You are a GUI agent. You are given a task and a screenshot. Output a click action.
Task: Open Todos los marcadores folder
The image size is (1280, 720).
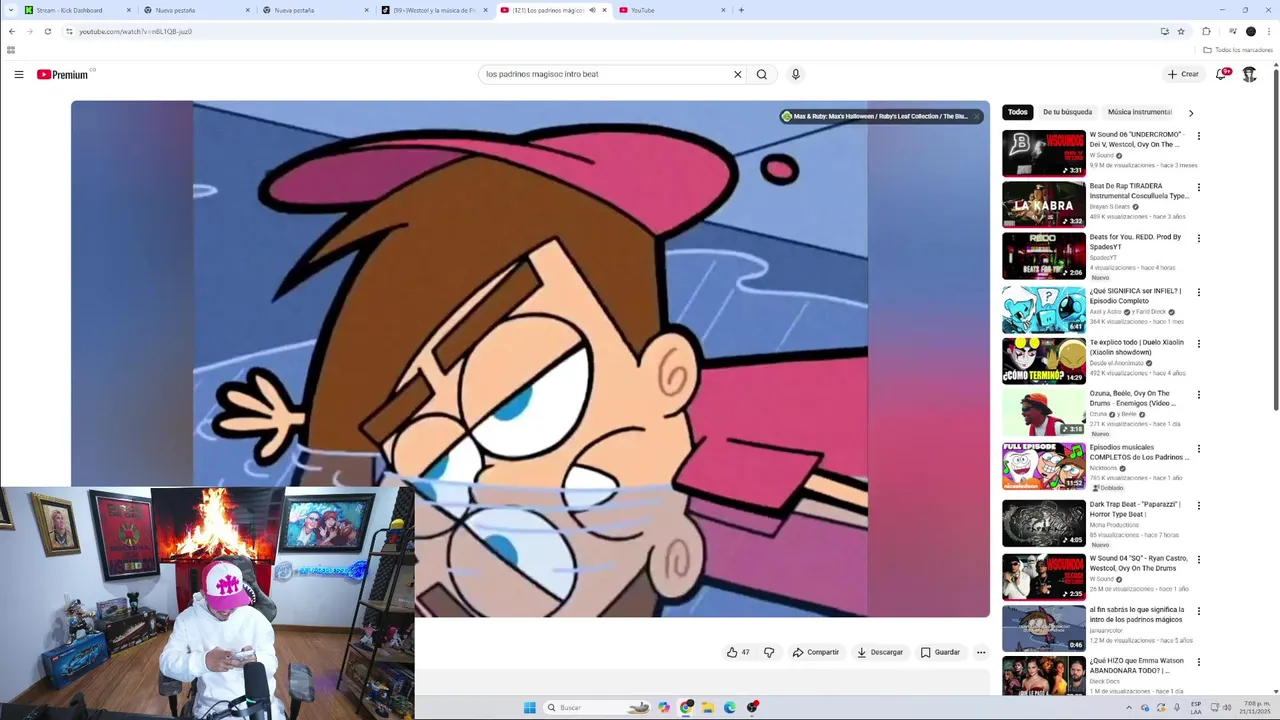(1238, 50)
